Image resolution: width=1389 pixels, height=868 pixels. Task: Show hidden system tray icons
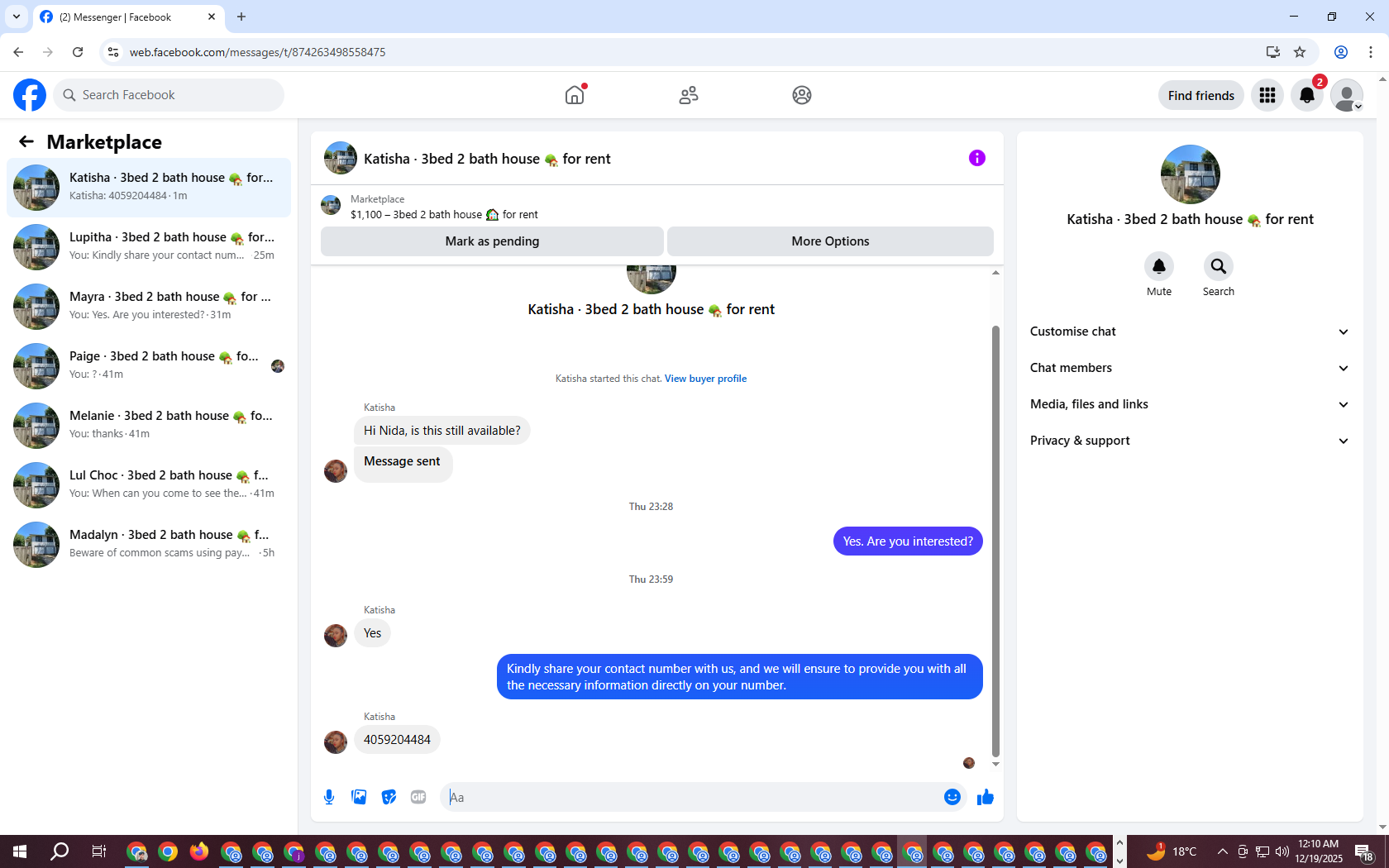pos(1221,851)
